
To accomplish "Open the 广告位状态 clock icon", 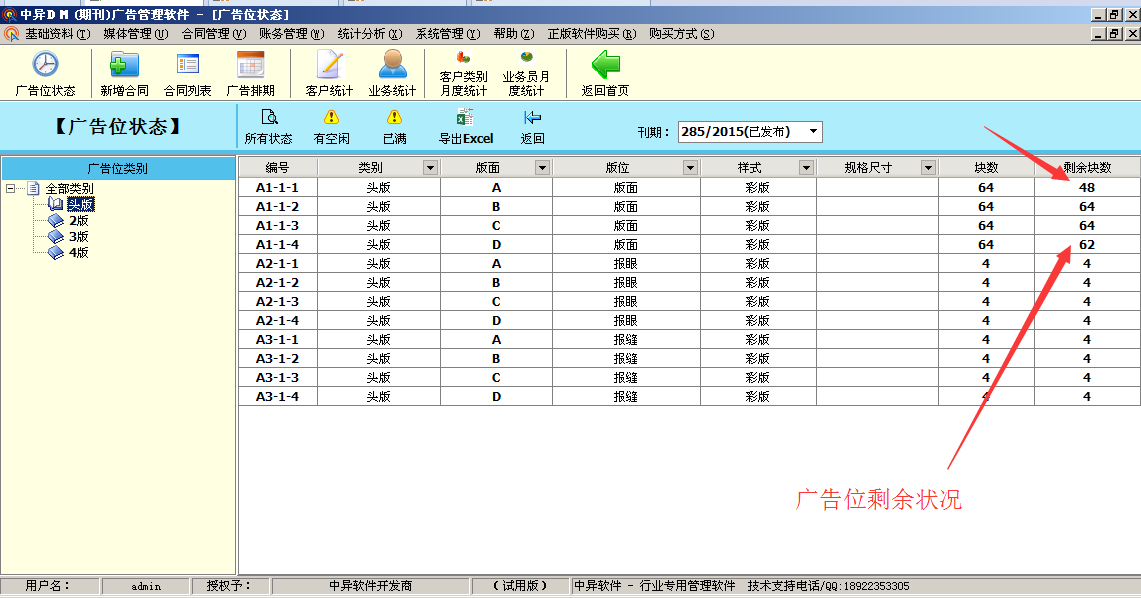I will click(45, 66).
